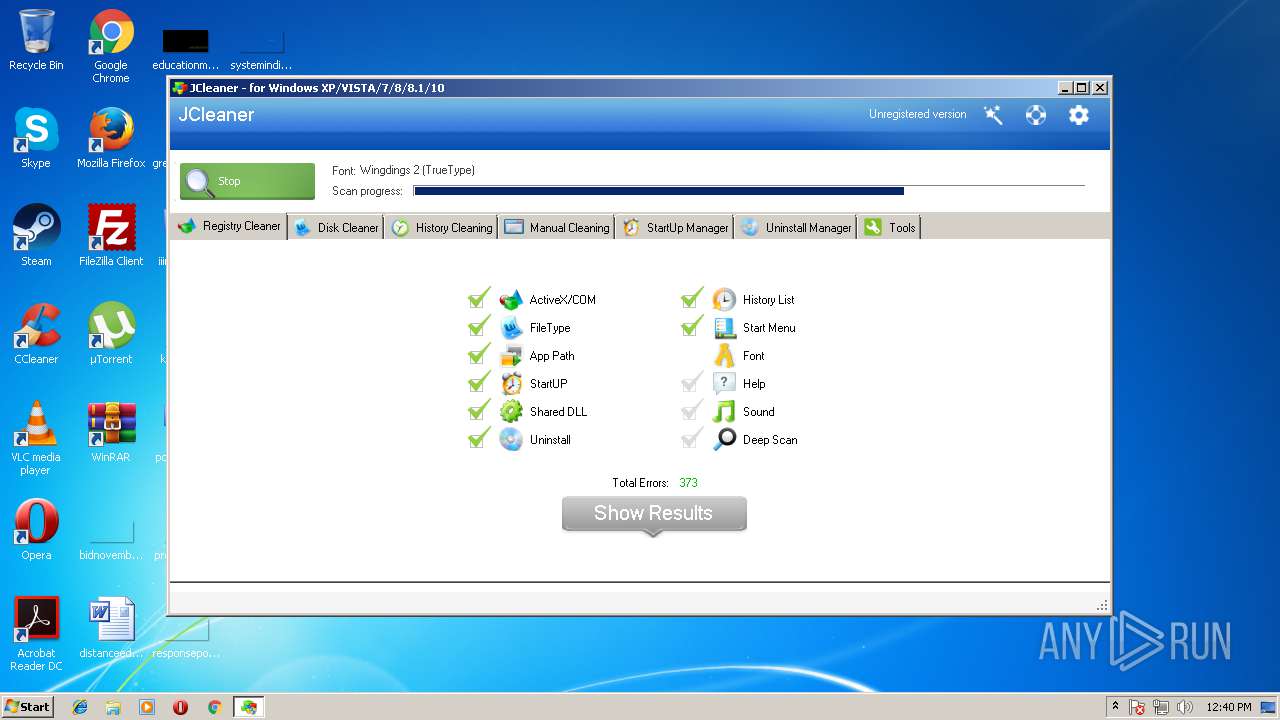
Task: Click the History List clock icon
Action: click(724, 299)
